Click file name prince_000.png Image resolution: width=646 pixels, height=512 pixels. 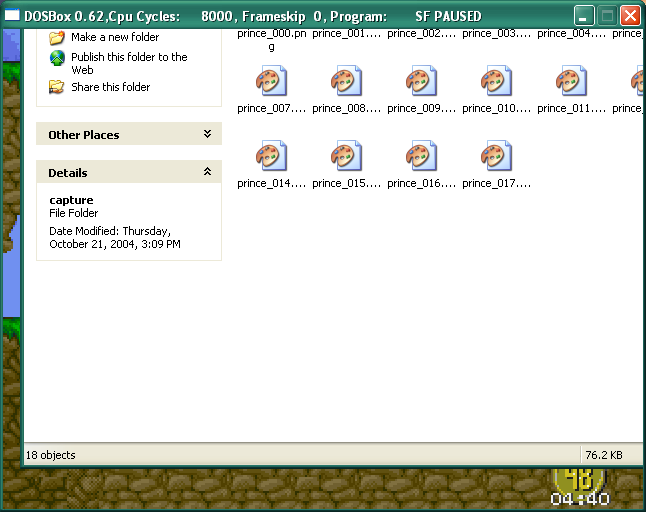tap(272, 40)
